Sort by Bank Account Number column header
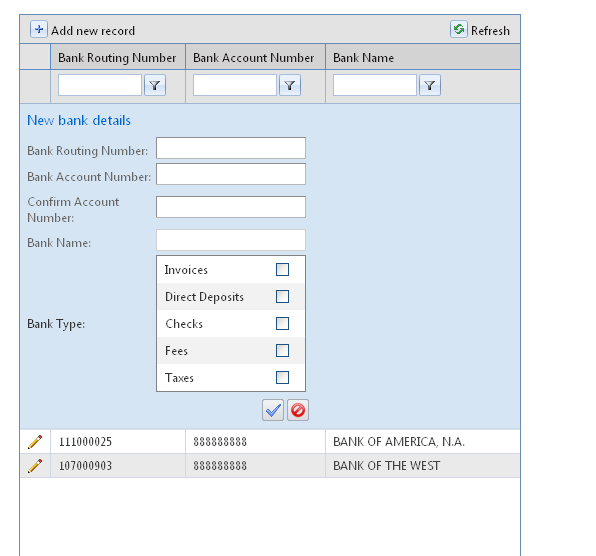 point(254,58)
